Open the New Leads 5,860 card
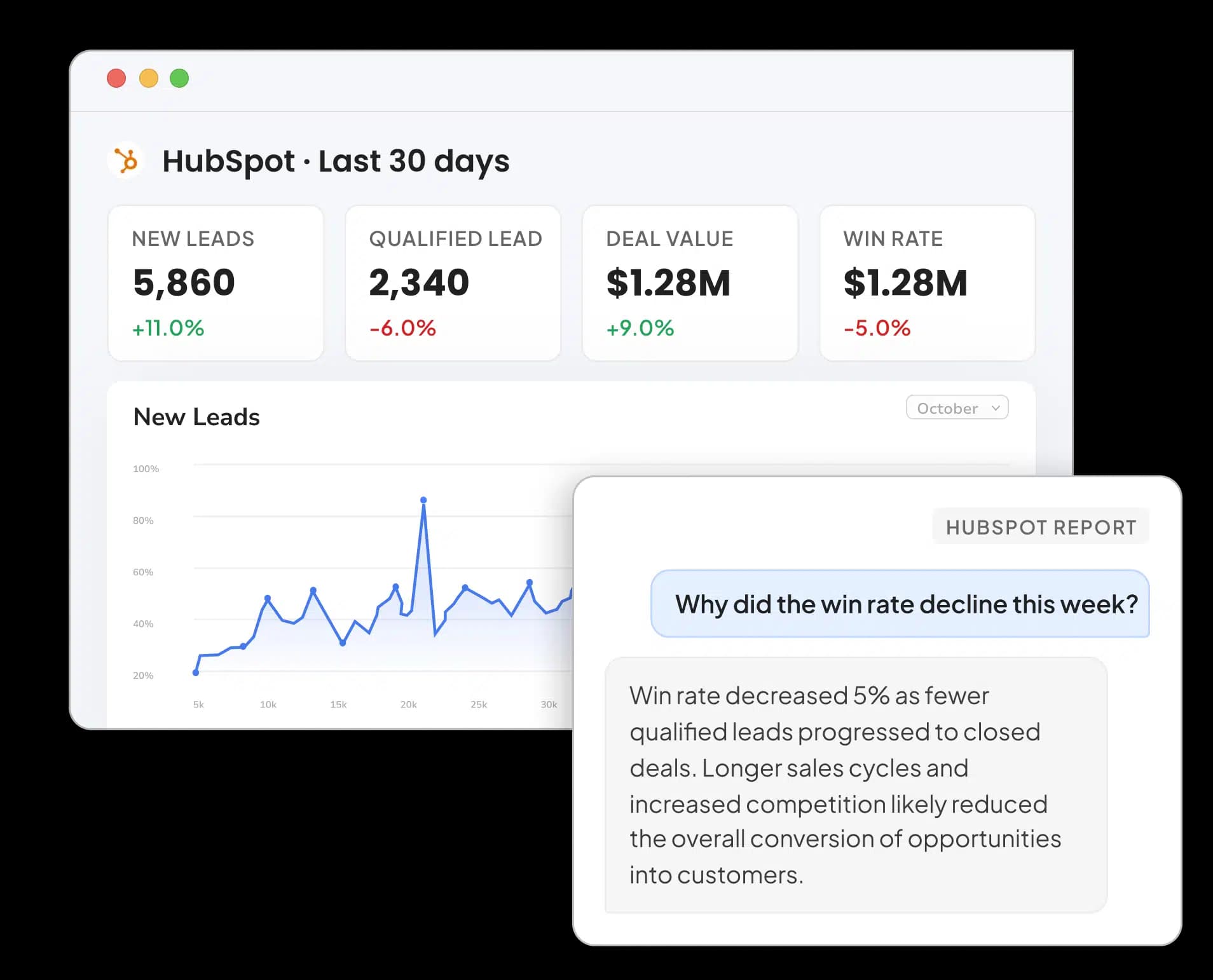The width and height of the screenshot is (1213, 980). pyautogui.click(x=216, y=283)
